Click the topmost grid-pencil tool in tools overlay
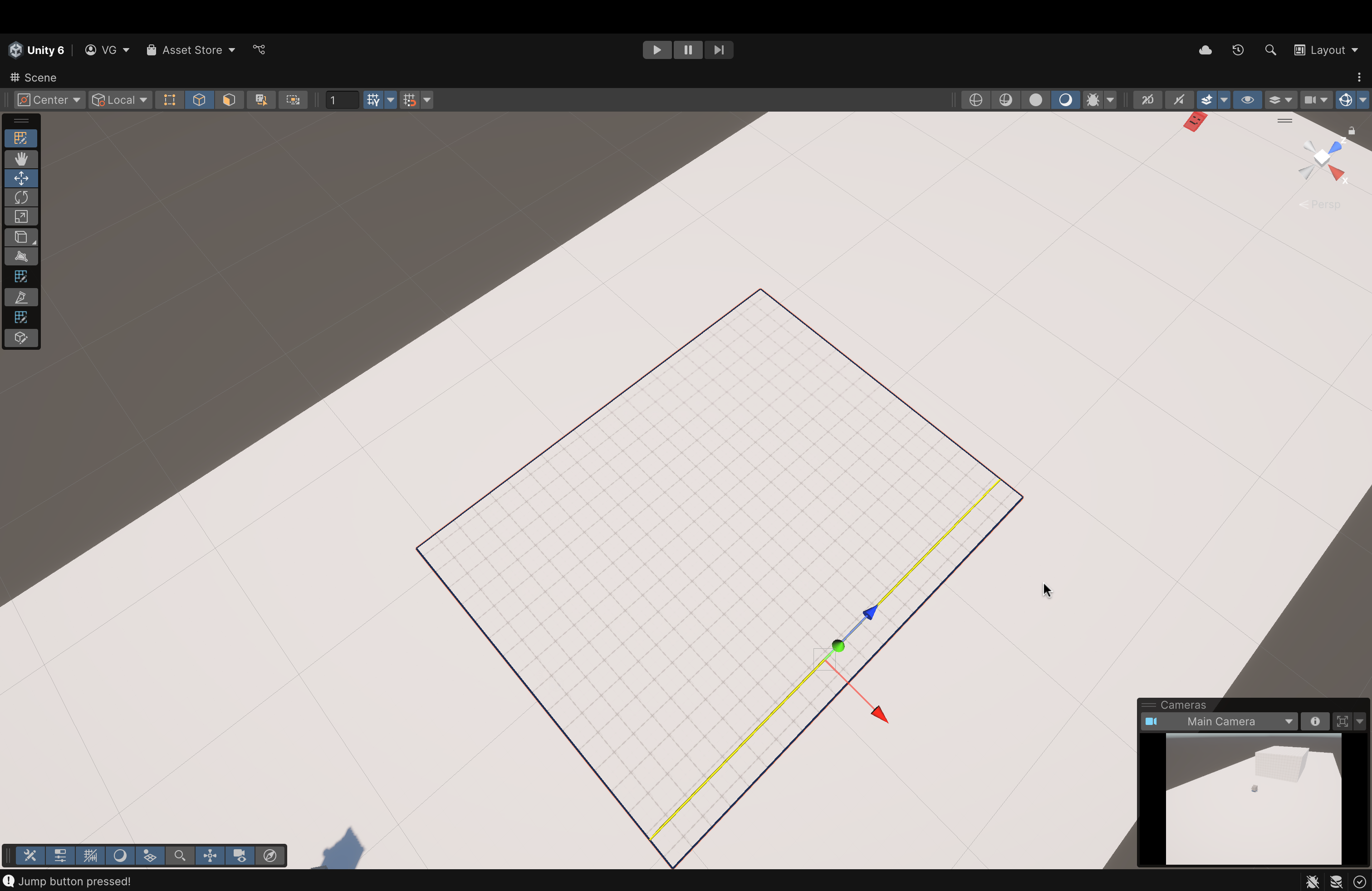This screenshot has height=891, width=1372. [21, 138]
